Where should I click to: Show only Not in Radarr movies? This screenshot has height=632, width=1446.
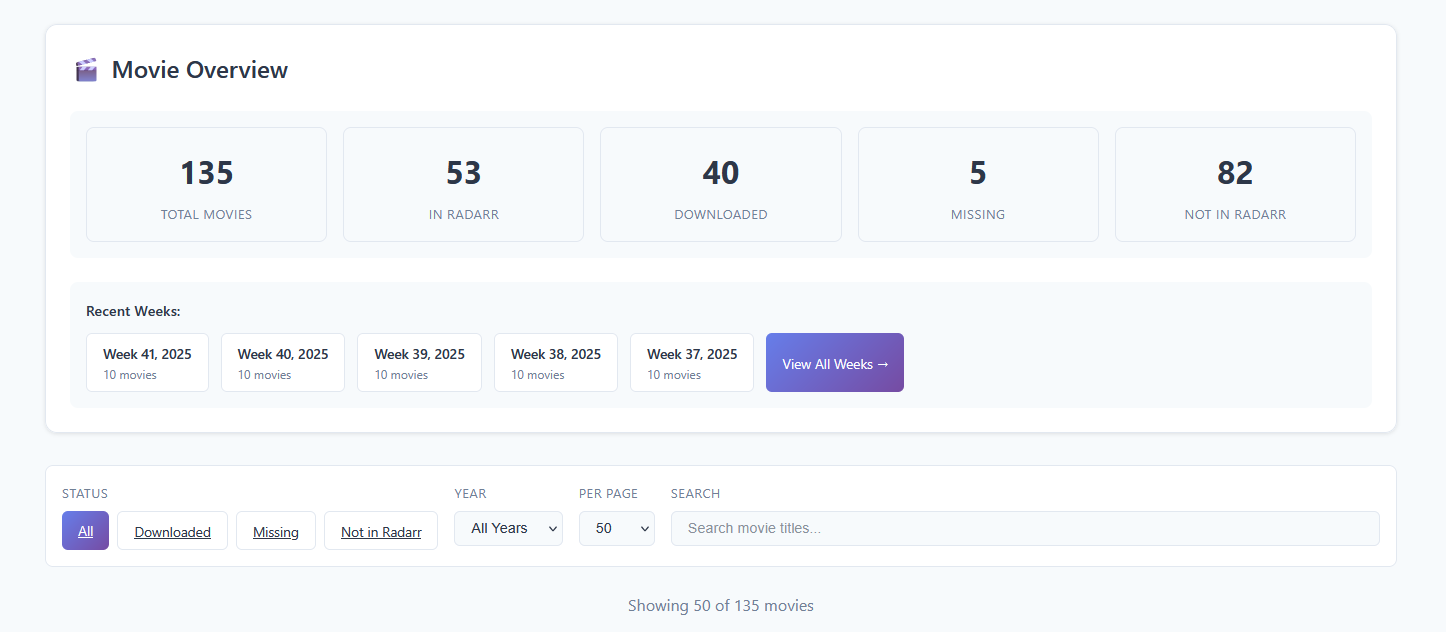tap(381, 531)
